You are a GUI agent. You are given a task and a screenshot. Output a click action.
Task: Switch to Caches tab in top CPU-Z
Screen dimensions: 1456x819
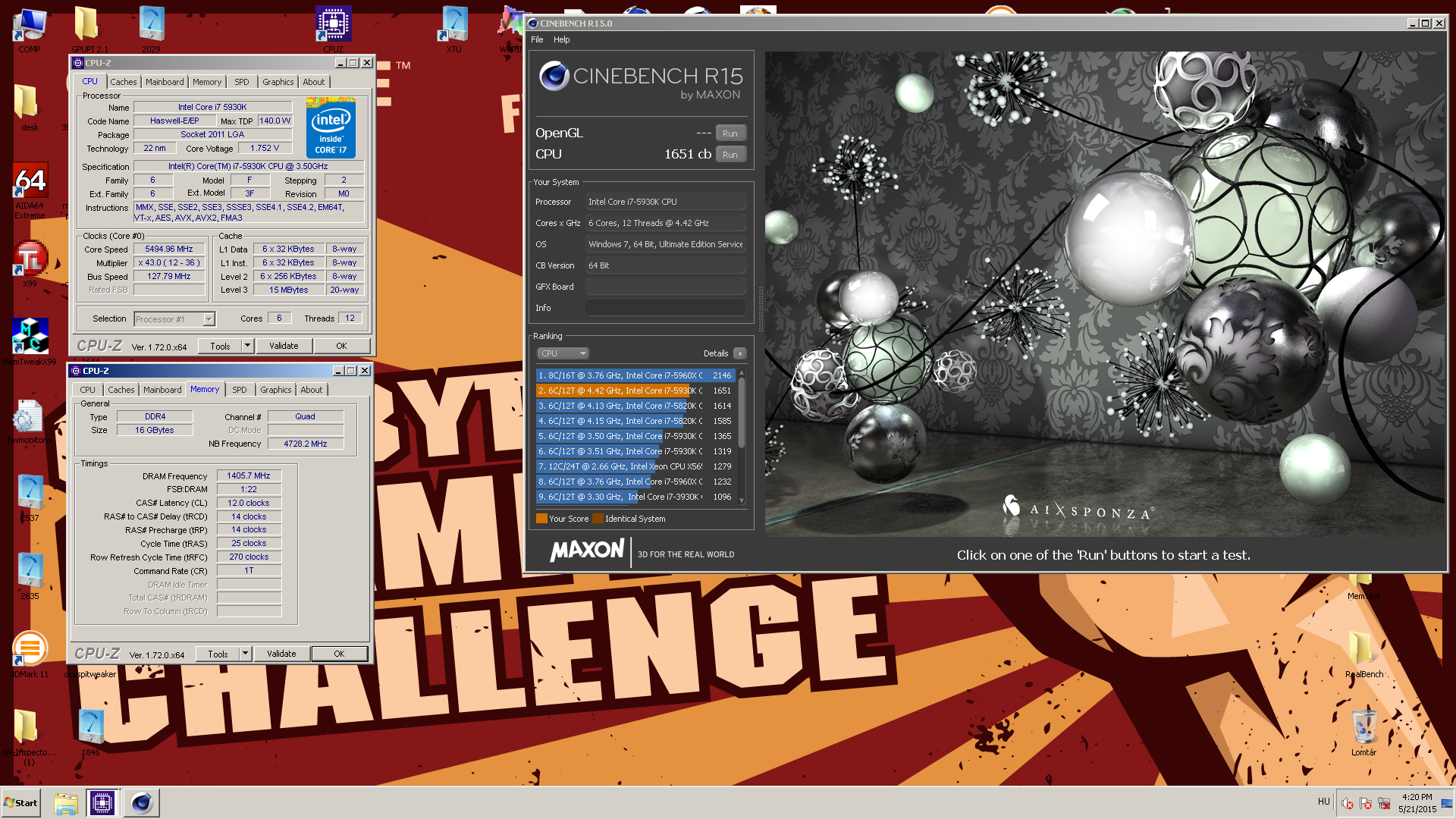[x=123, y=82]
